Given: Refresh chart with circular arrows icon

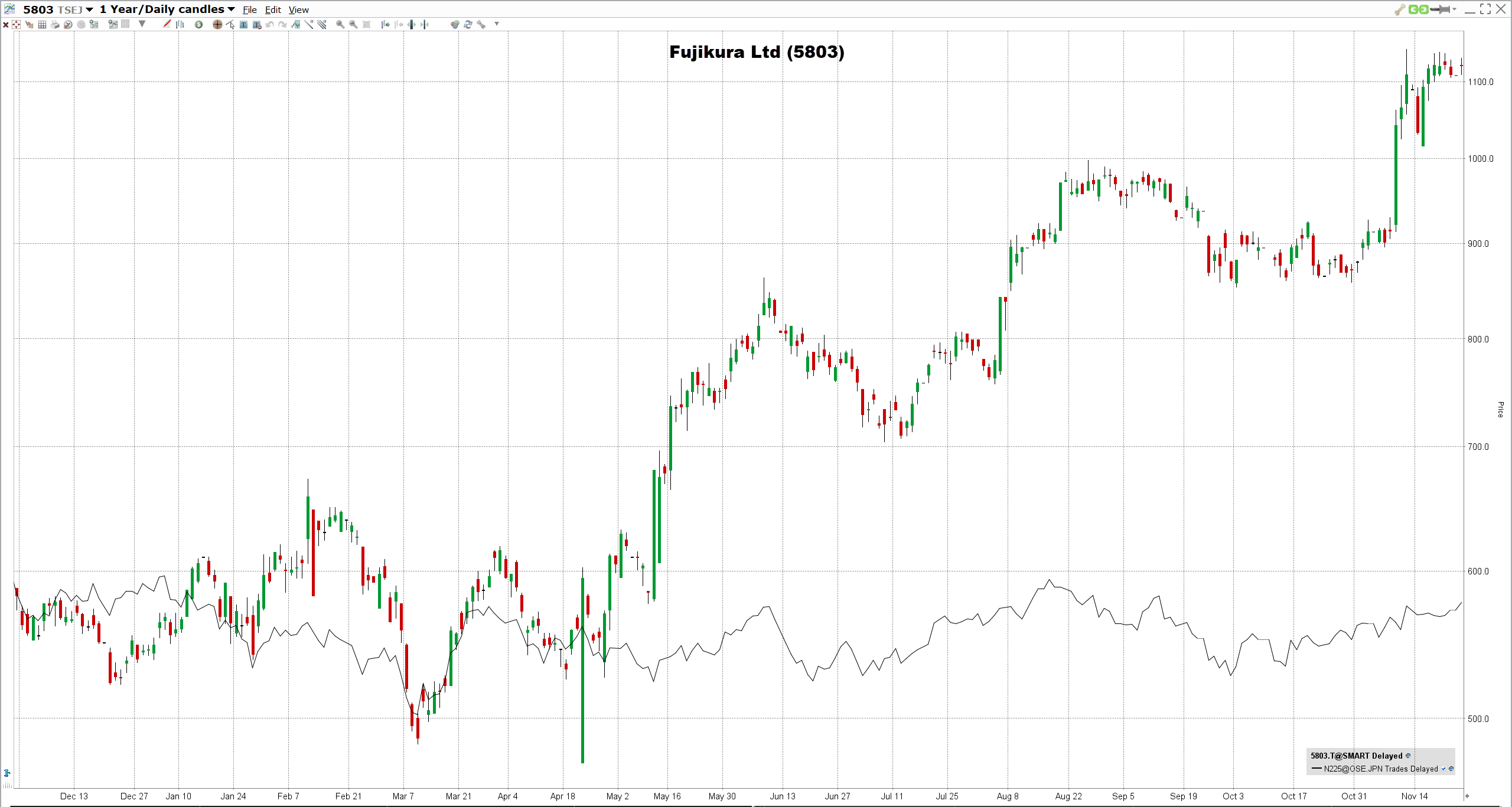Looking at the screenshot, I should pyautogui.click(x=468, y=24).
